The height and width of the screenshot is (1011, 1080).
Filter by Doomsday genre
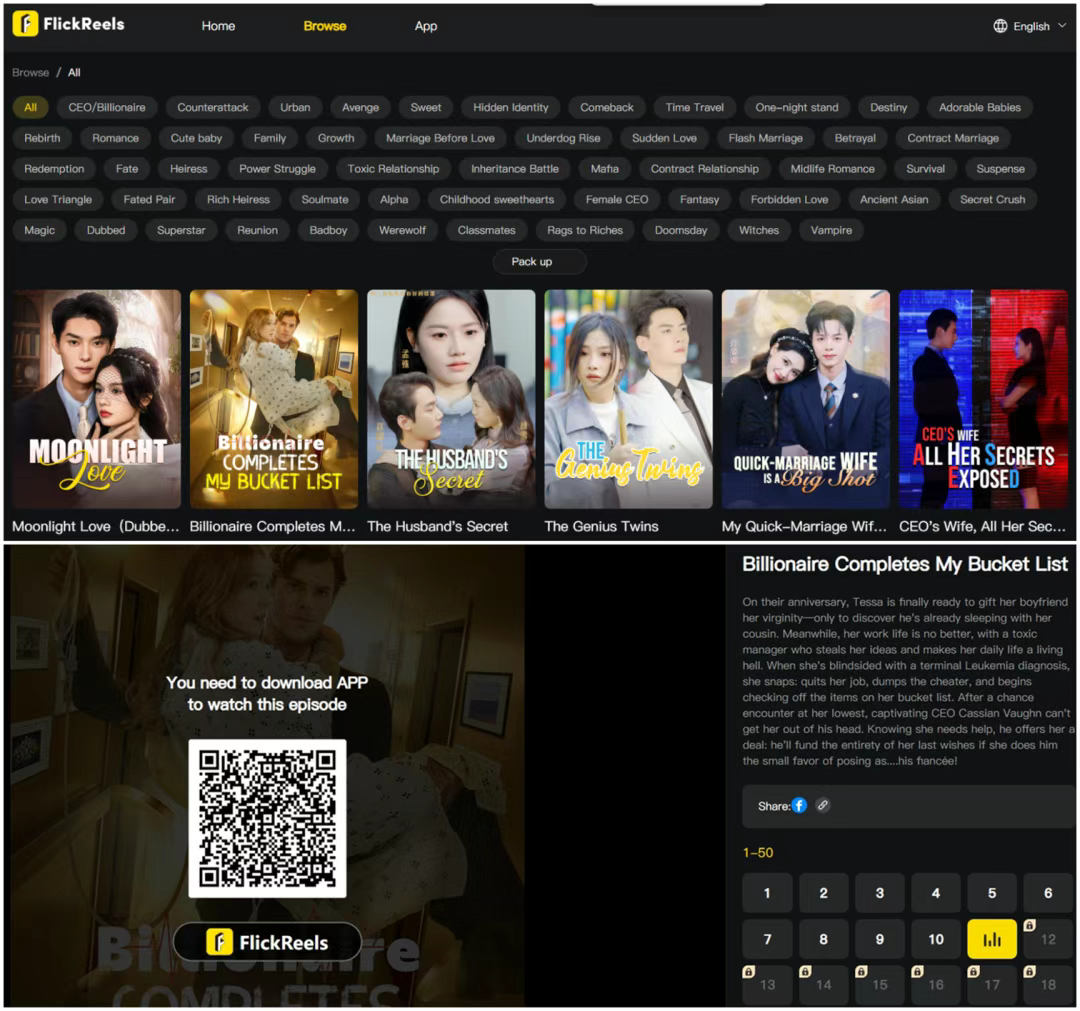coord(681,231)
